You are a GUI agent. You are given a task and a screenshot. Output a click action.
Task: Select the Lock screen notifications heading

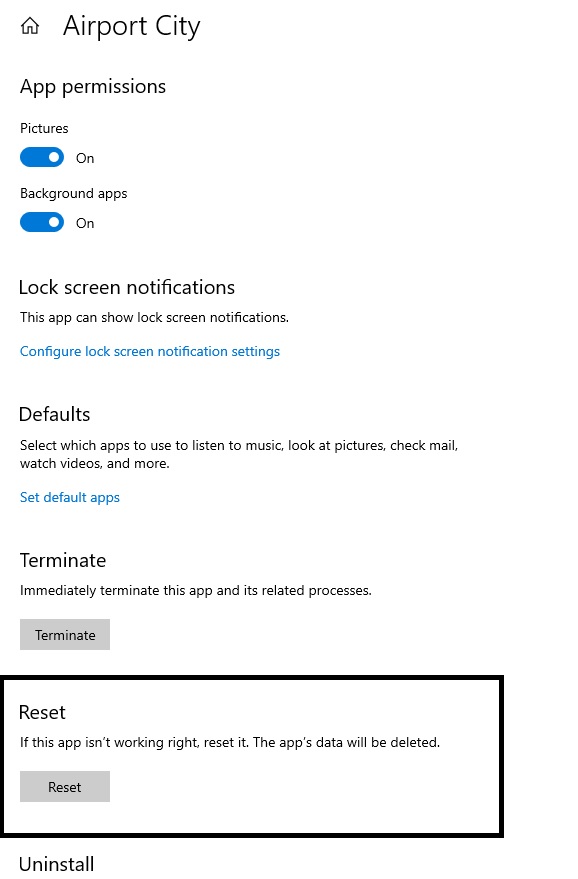(x=127, y=287)
